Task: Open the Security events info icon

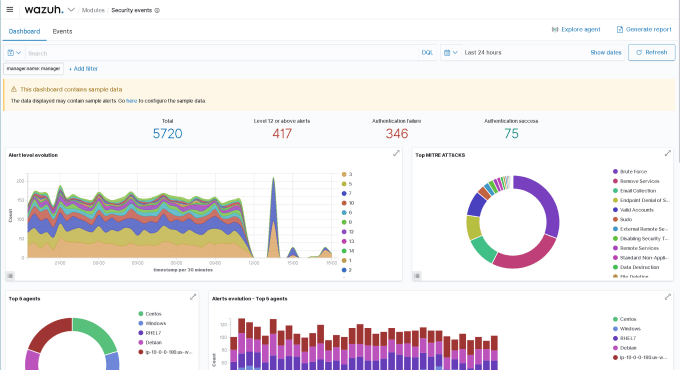Action: click(157, 10)
